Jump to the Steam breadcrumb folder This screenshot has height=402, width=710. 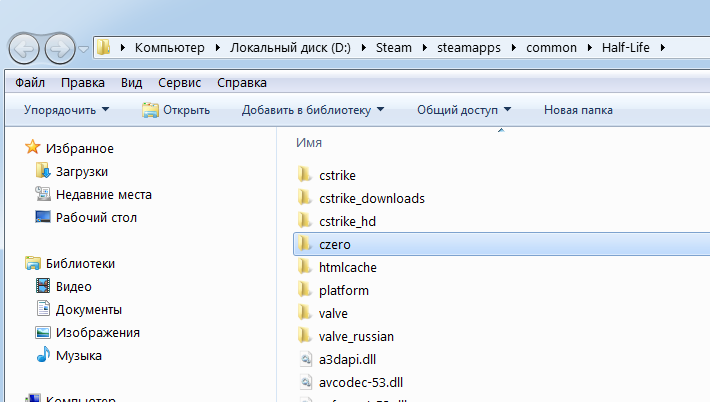click(393, 48)
